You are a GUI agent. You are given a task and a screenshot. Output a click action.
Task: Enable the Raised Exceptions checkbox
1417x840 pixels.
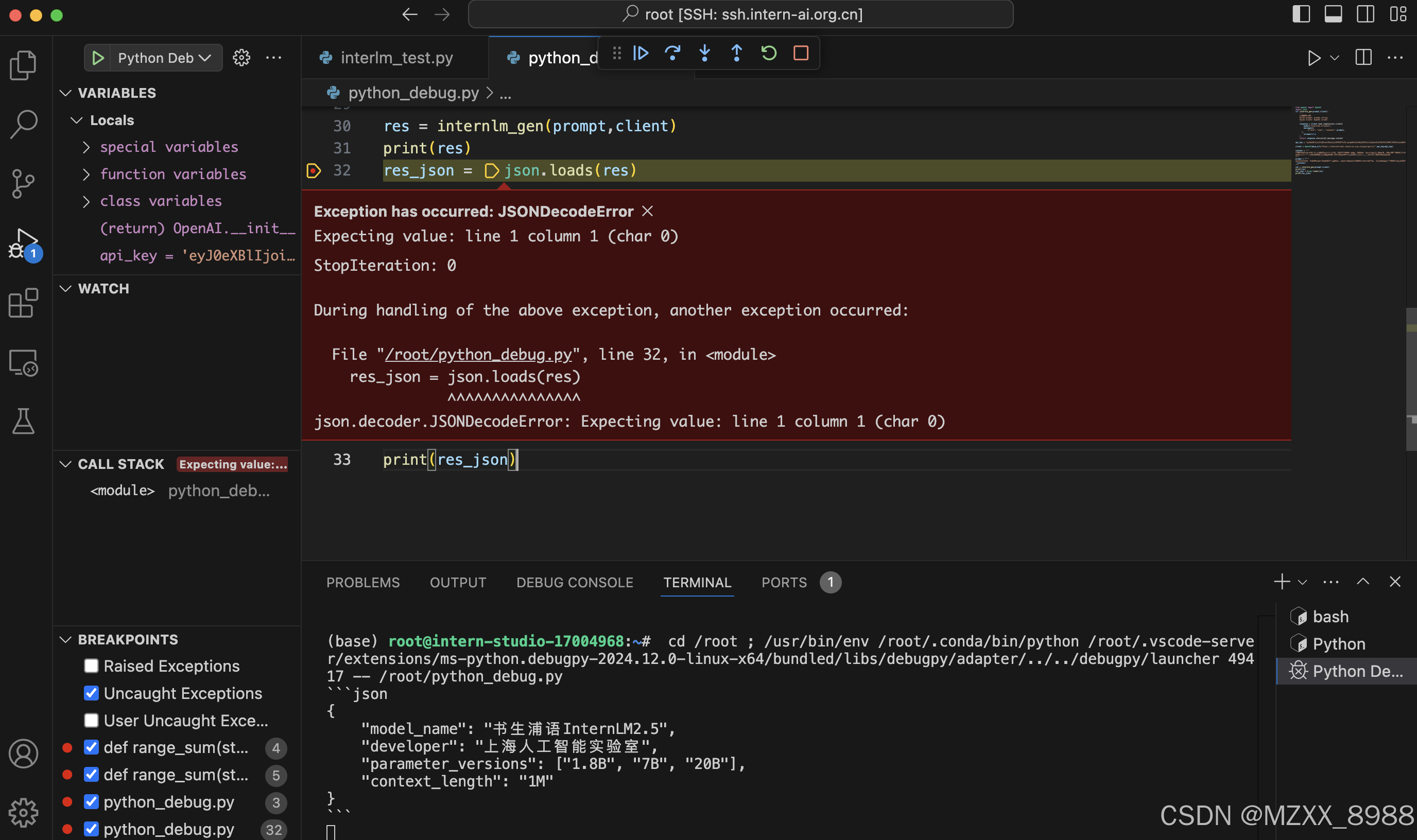click(91, 666)
